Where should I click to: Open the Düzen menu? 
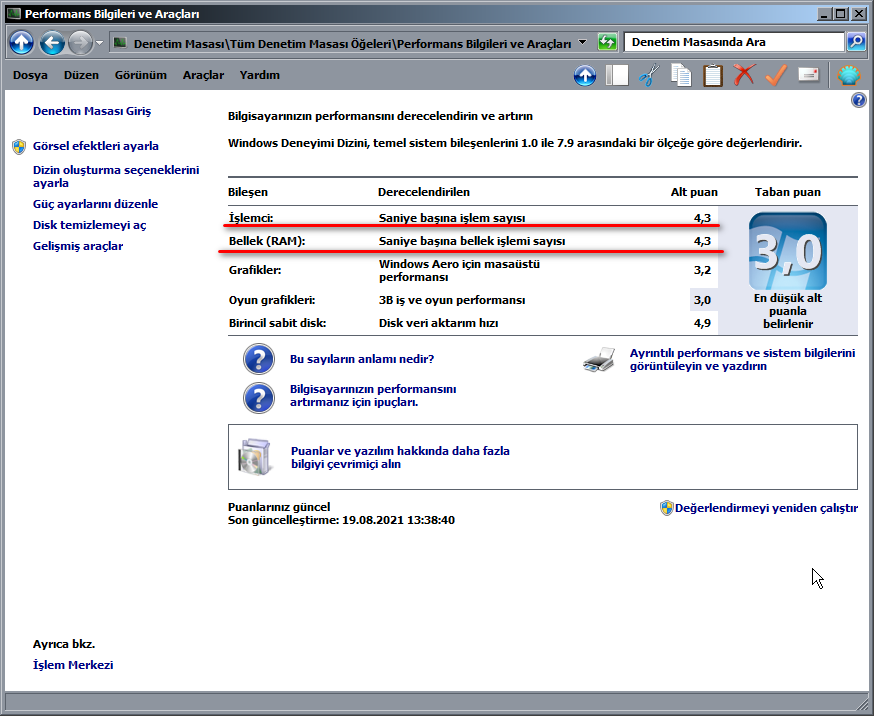point(81,75)
